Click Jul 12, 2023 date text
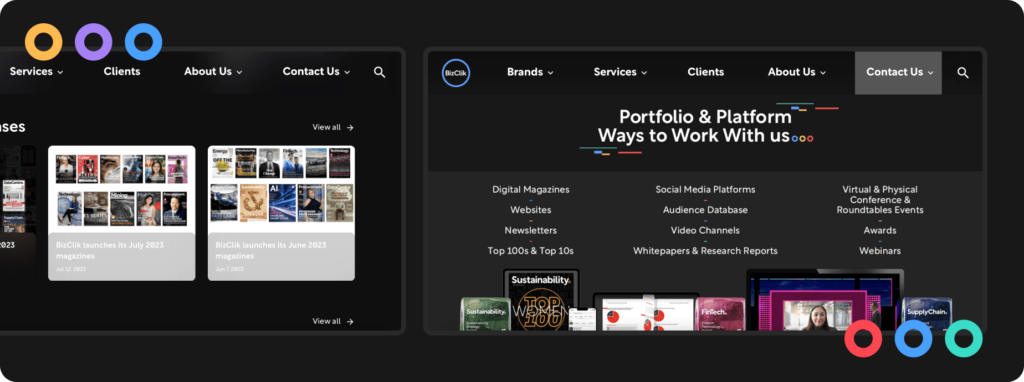Screen dimensions: 1024x382 pos(71,269)
